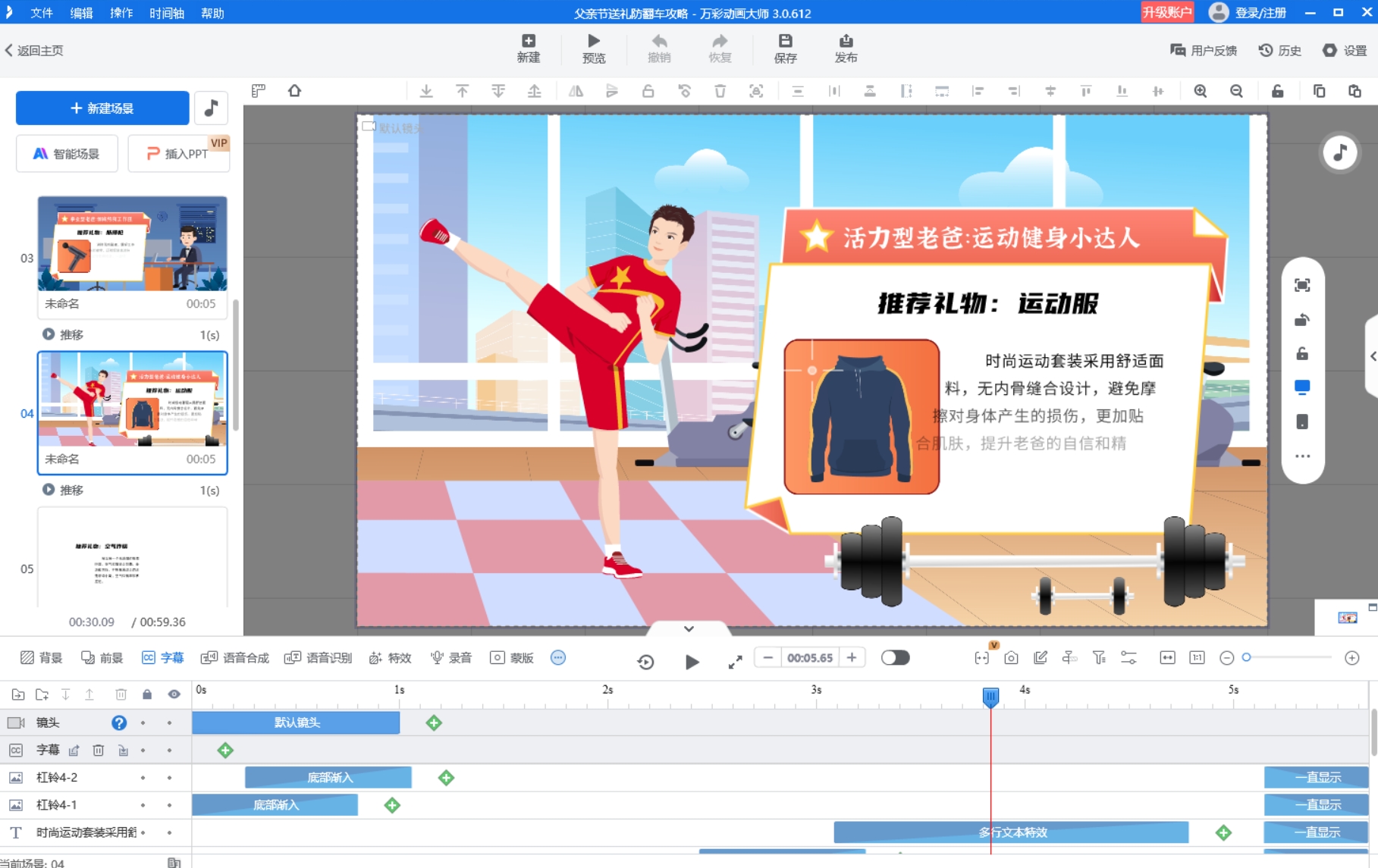Adjust the timeline zoom slider handle
The image size is (1378, 868).
point(1246,657)
